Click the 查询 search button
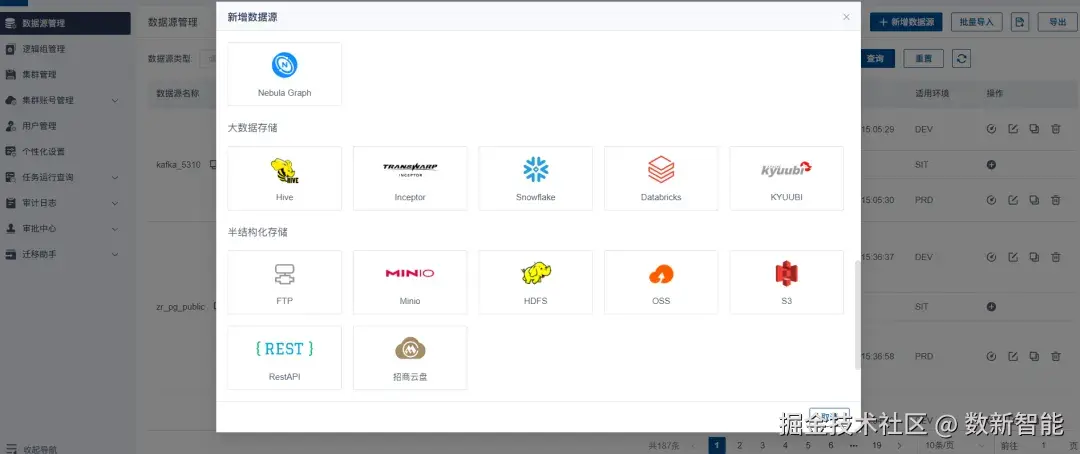The height and width of the screenshot is (454, 1080). (x=875, y=59)
